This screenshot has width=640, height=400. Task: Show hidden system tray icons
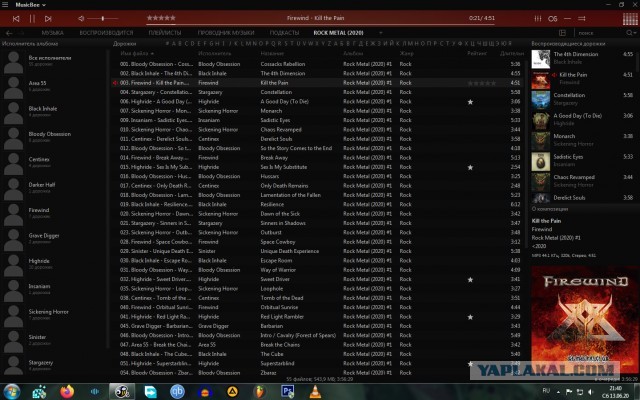coord(558,392)
